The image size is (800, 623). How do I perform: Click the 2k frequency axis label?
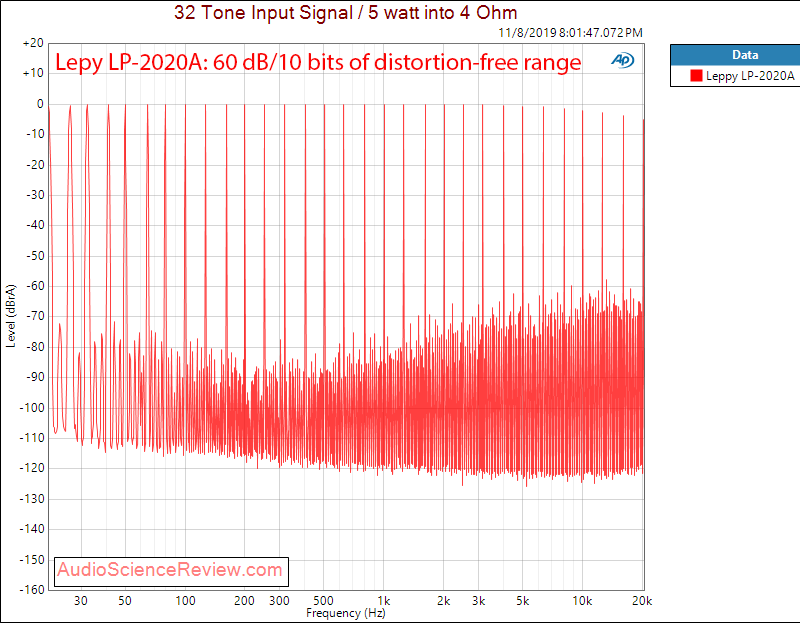443,601
